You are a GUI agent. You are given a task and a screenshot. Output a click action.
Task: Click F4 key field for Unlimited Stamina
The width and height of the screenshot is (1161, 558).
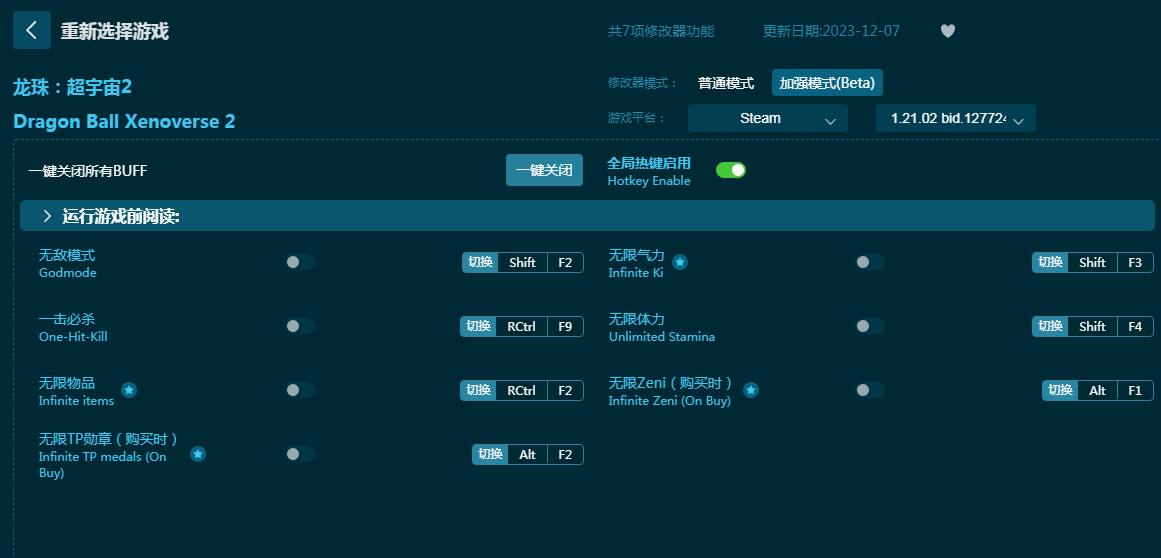[1135, 326]
